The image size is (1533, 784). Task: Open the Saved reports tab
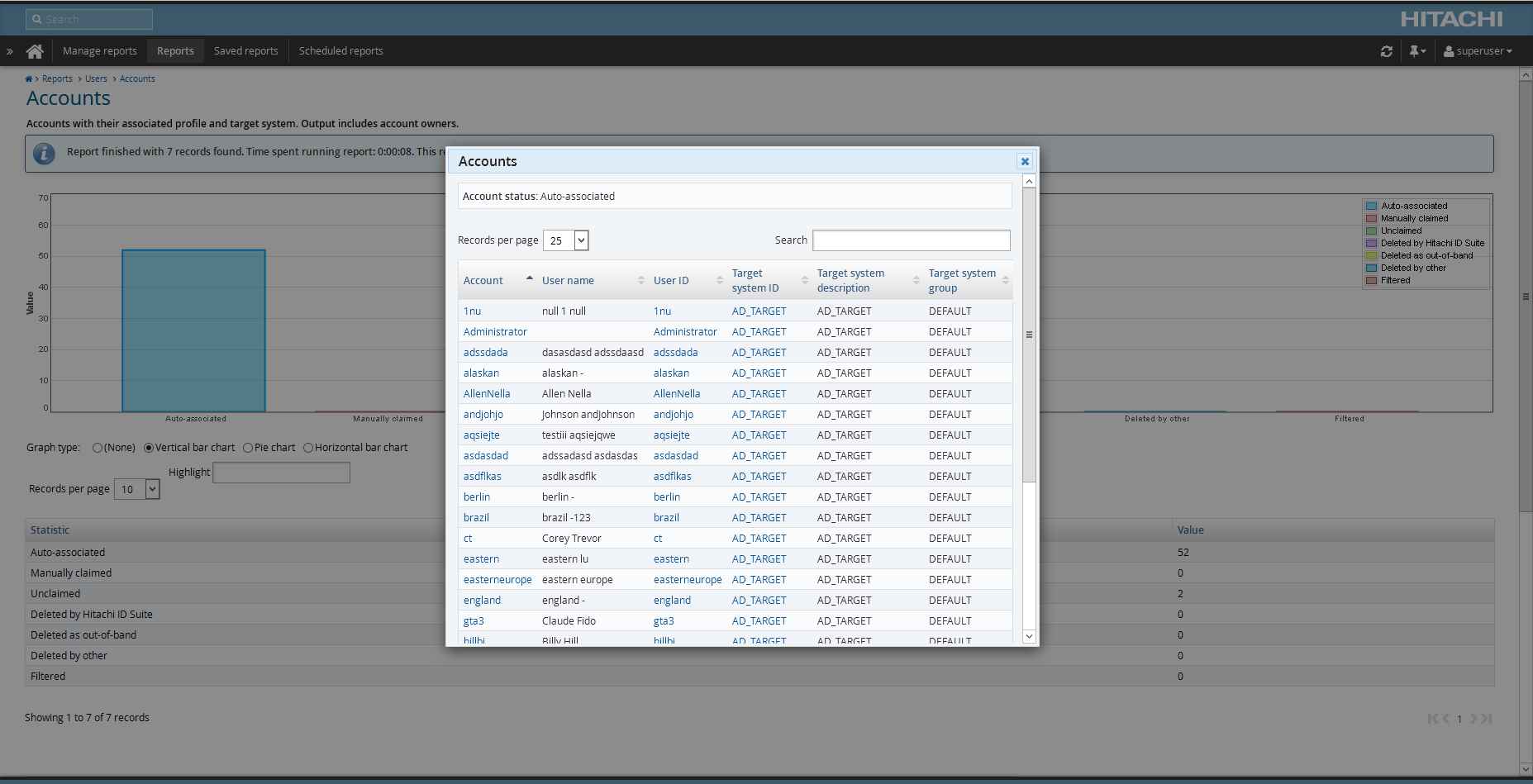pyautogui.click(x=245, y=51)
